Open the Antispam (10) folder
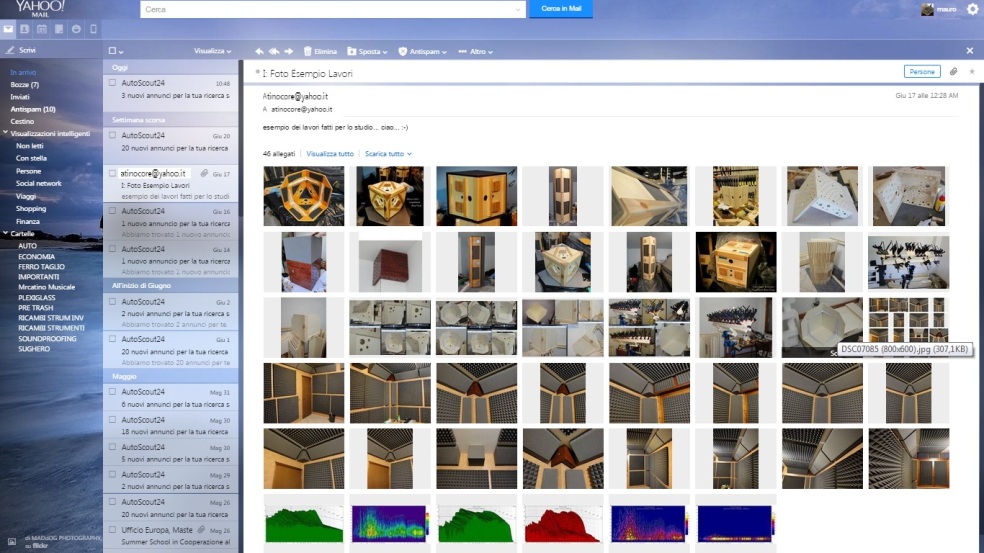This screenshot has width=984, height=553. click(33, 109)
